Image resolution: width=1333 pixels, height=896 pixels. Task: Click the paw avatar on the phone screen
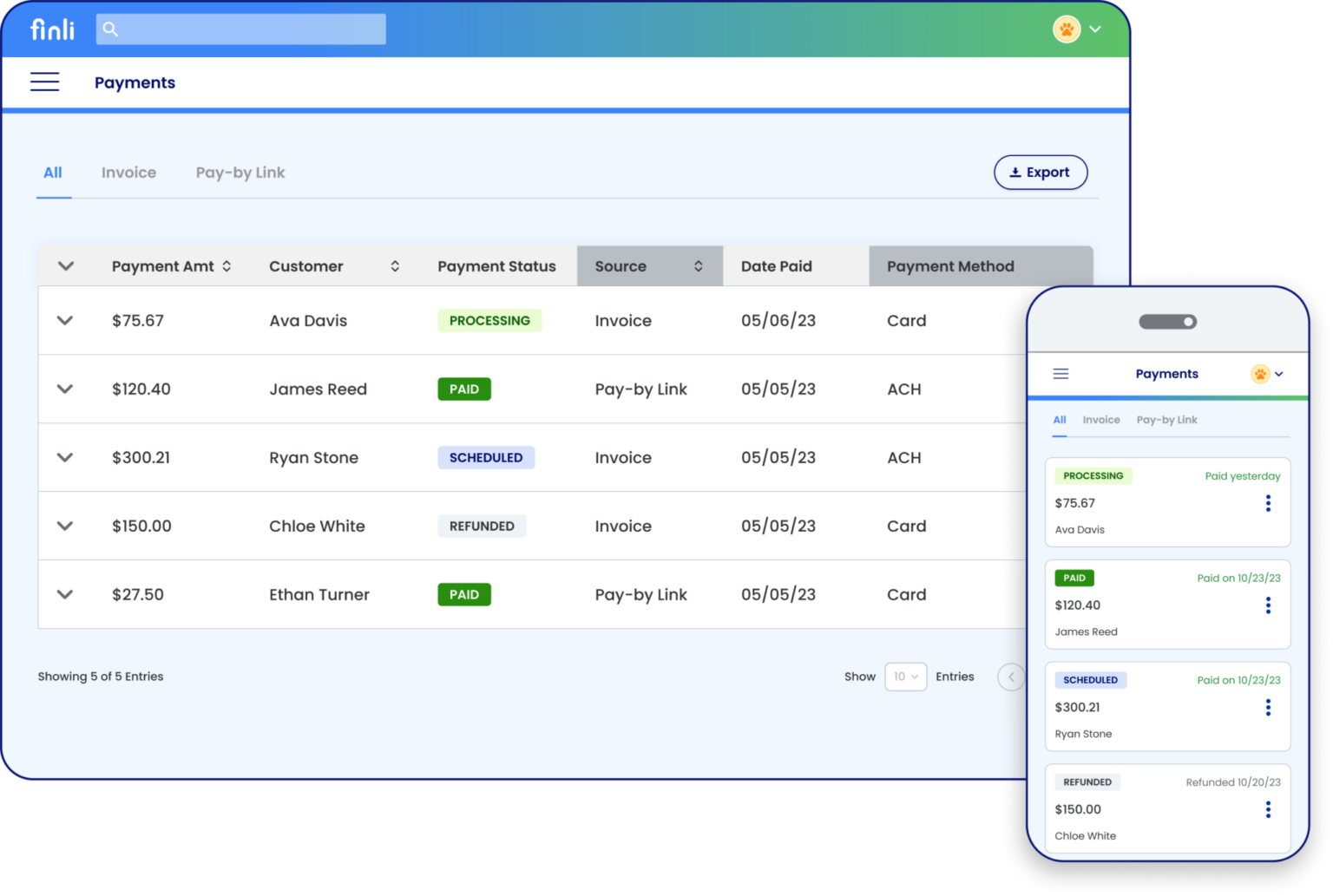point(1260,373)
